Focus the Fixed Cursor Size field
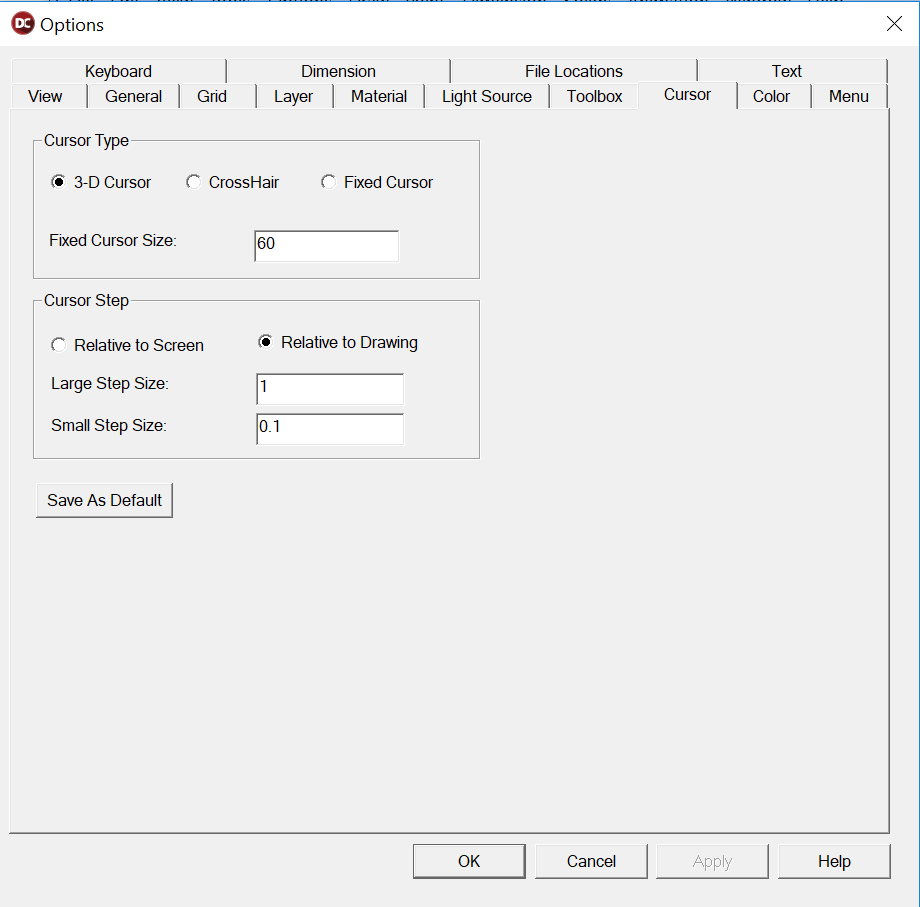Viewport: 920px width, 907px height. coord(327,246)
